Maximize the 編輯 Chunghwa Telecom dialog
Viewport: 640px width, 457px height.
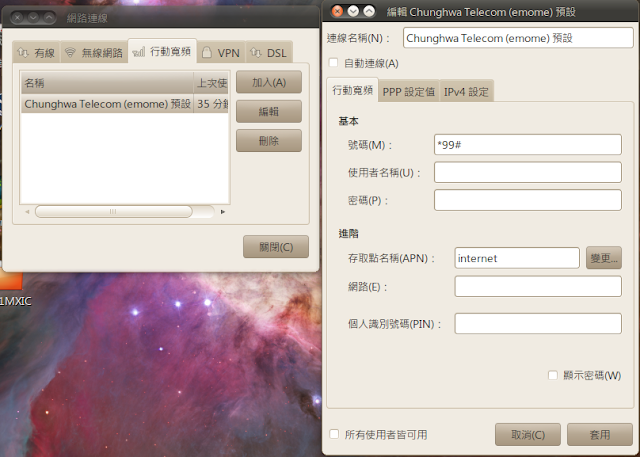tap(369, 11)
